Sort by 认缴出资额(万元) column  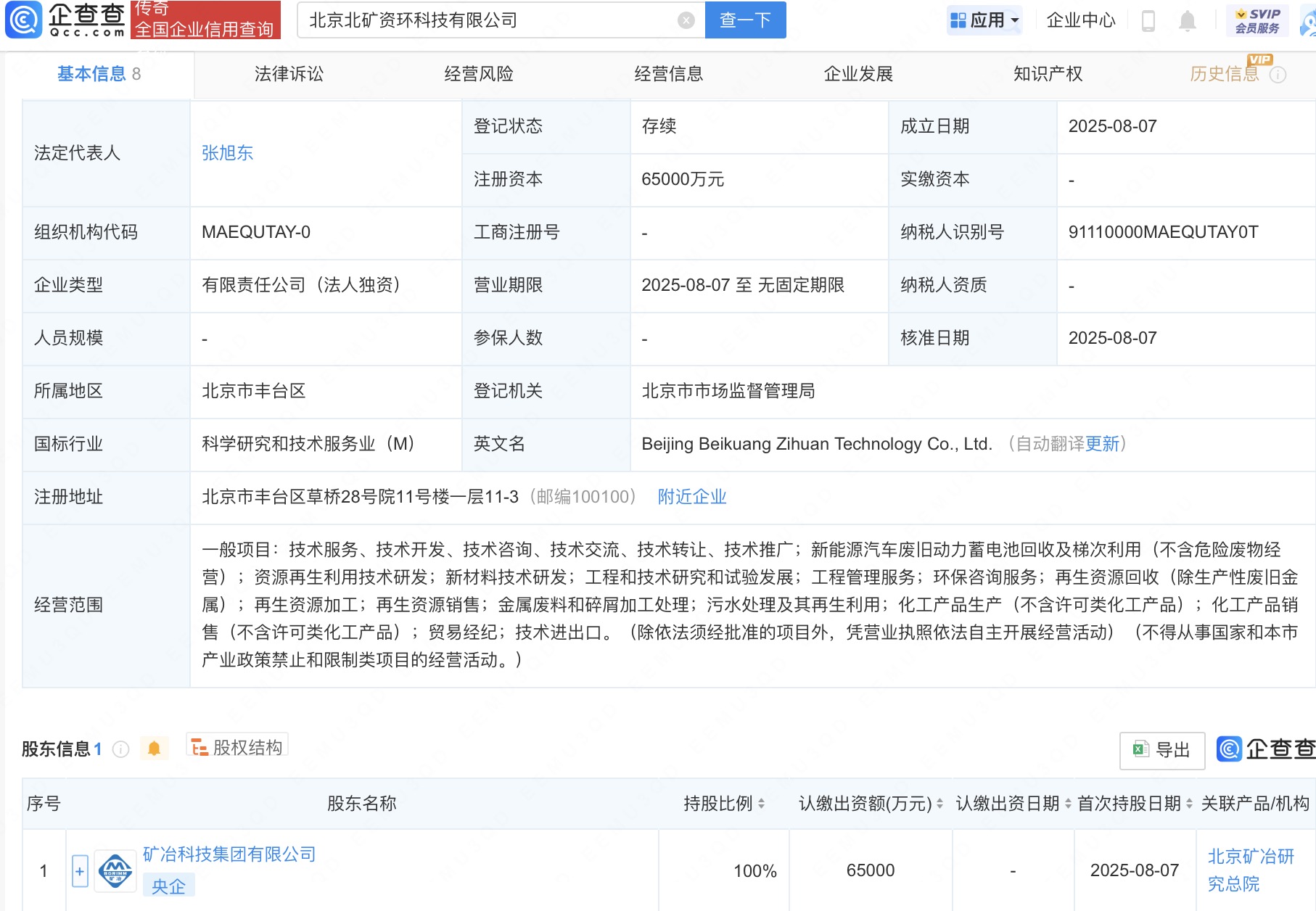pos(939,804)
